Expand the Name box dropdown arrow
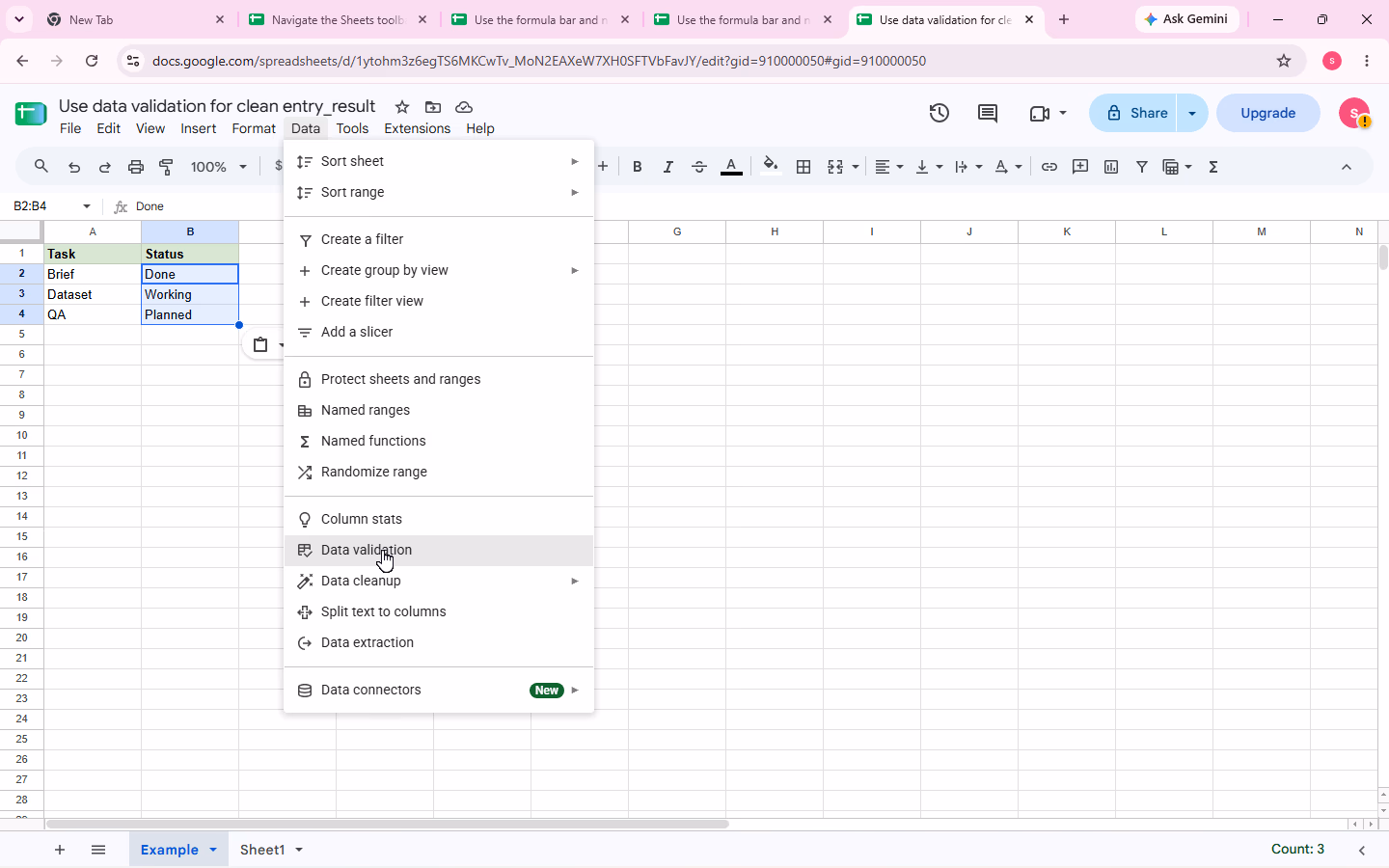 click(87, 206)
